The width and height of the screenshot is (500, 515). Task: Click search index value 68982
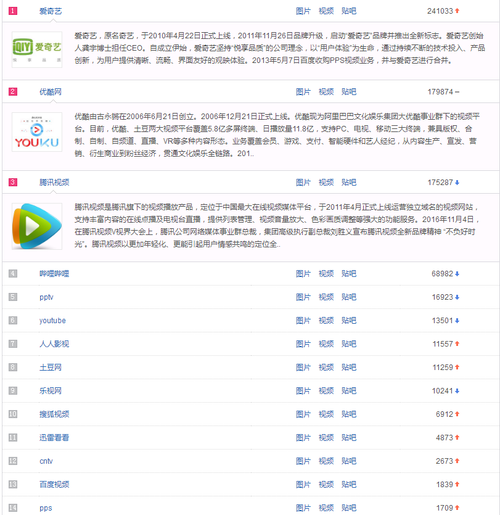442,274
